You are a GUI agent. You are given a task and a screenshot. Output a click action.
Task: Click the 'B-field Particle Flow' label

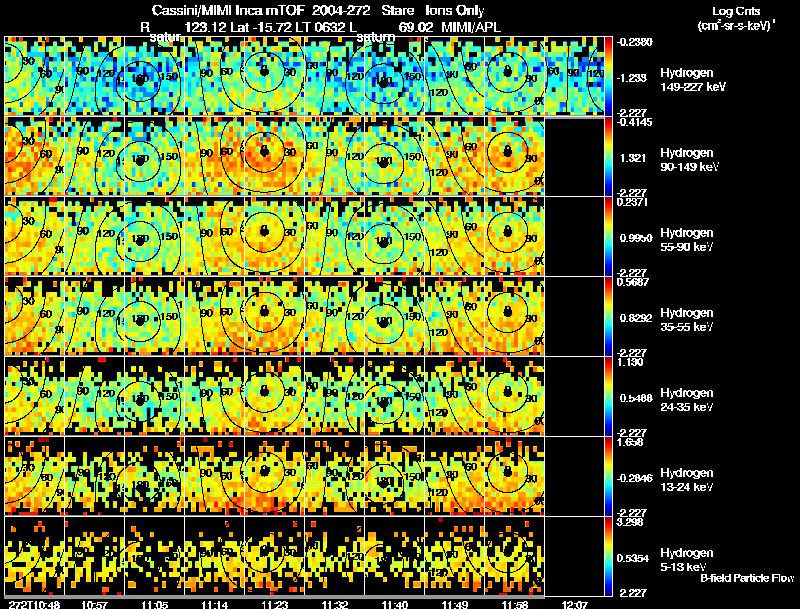[747, 578]
